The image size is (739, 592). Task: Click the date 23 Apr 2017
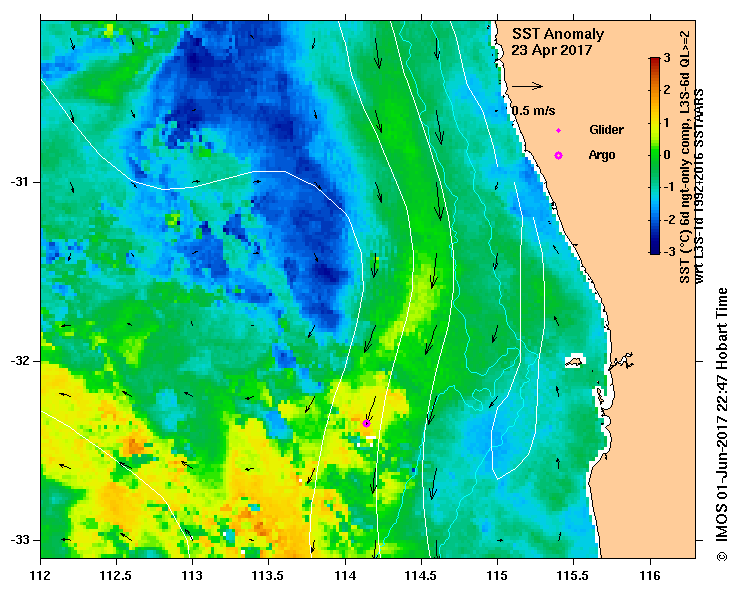(551, 50)
